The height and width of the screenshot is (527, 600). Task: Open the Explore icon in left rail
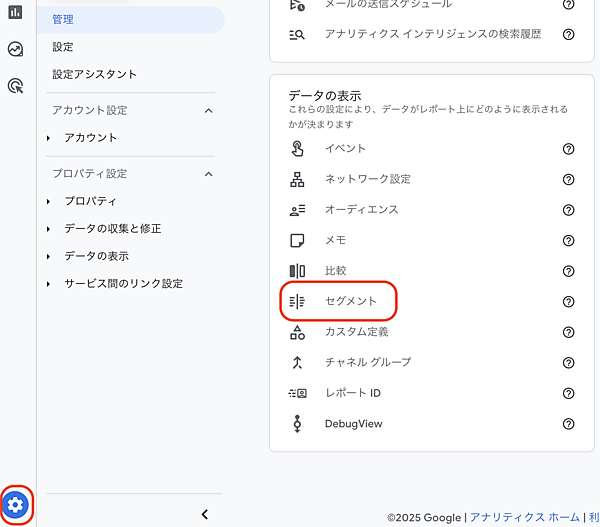point(15,49)
